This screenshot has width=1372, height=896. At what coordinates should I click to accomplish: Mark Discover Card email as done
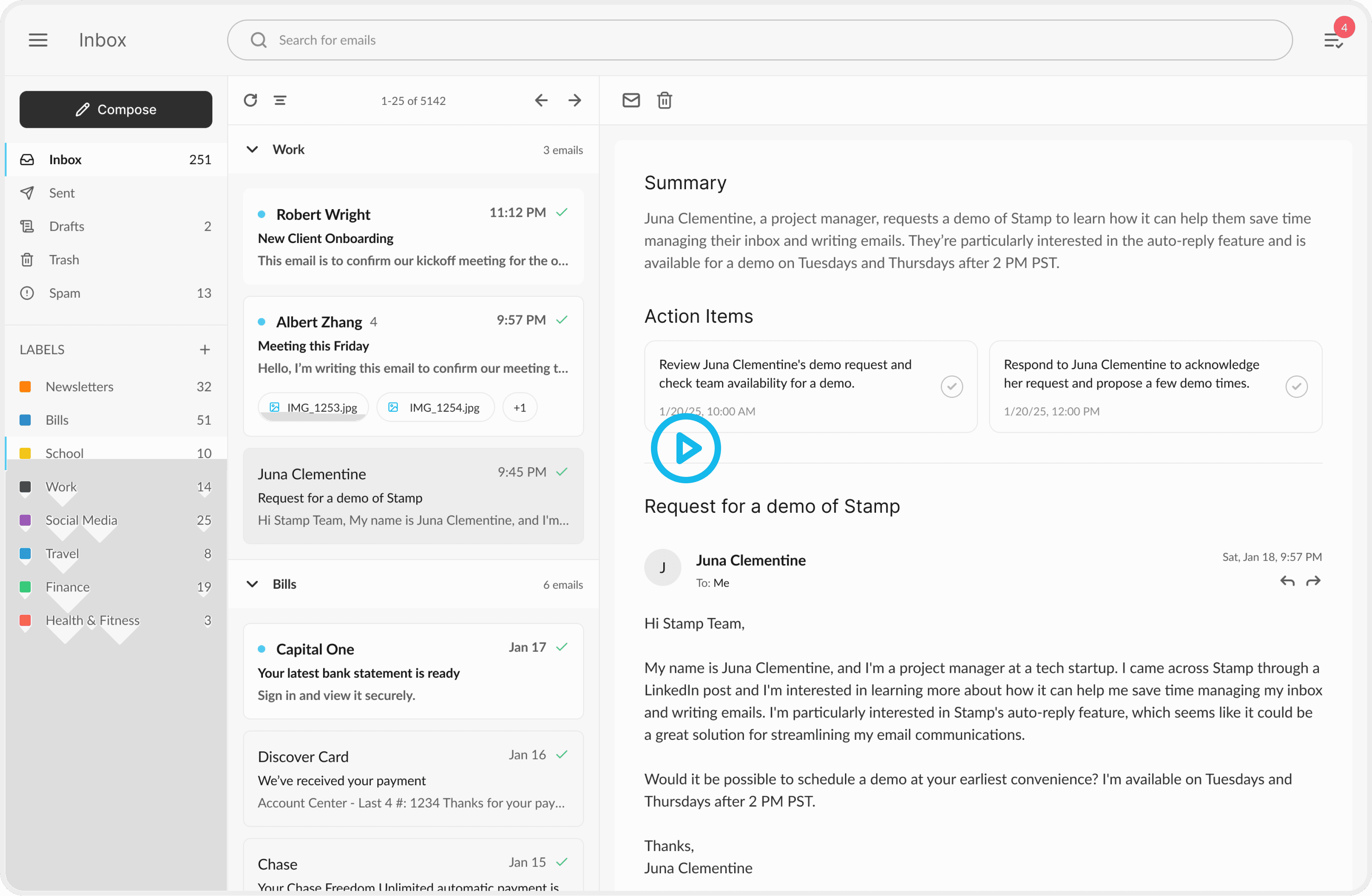click(562, 755)
